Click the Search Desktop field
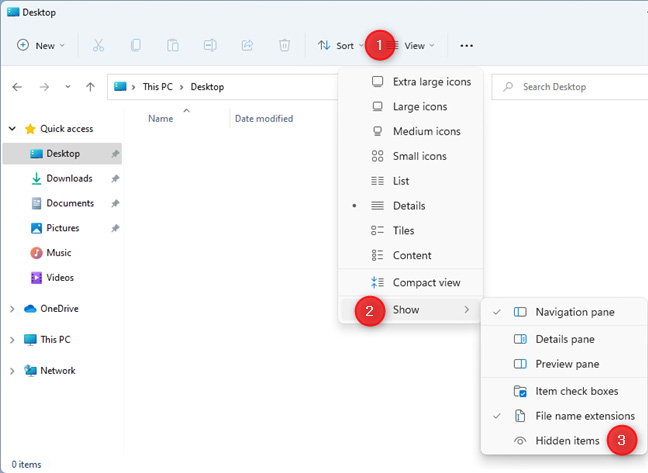648x473 pixels. (x=569, y=87)
